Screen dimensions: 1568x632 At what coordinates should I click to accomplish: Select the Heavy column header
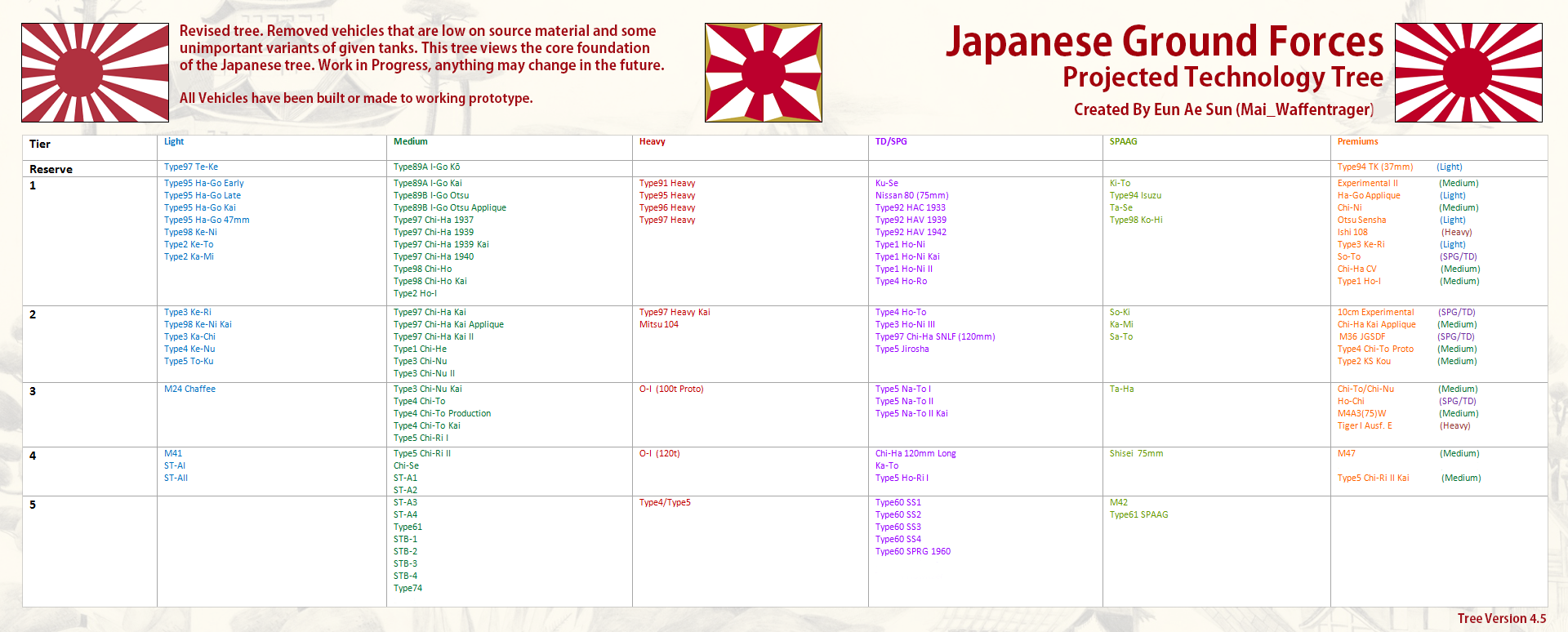[652, 142]
